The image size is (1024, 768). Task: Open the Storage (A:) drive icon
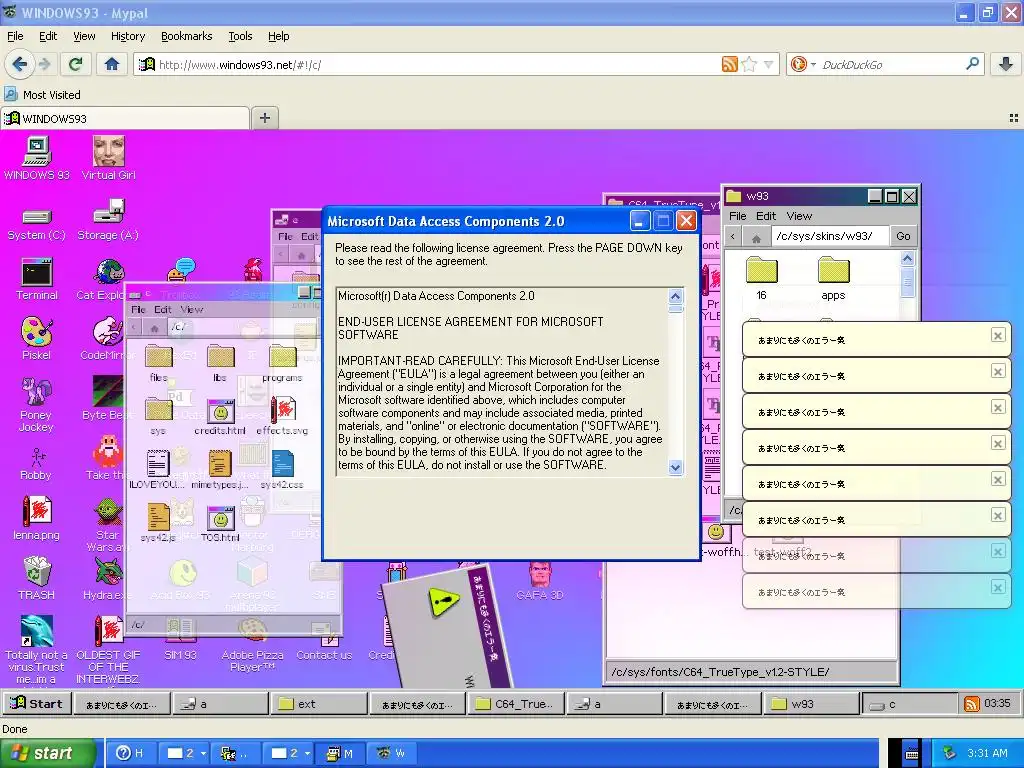coord(108,220)
